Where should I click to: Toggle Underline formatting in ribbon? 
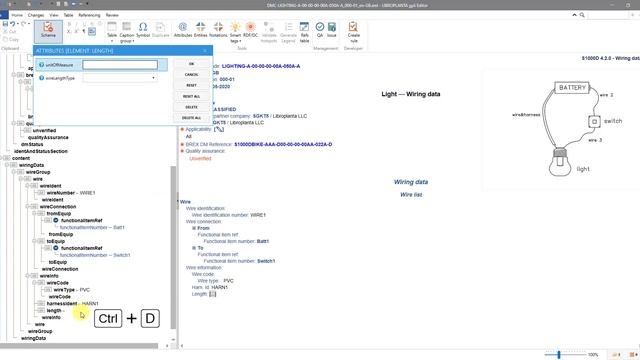coord(84,24)
